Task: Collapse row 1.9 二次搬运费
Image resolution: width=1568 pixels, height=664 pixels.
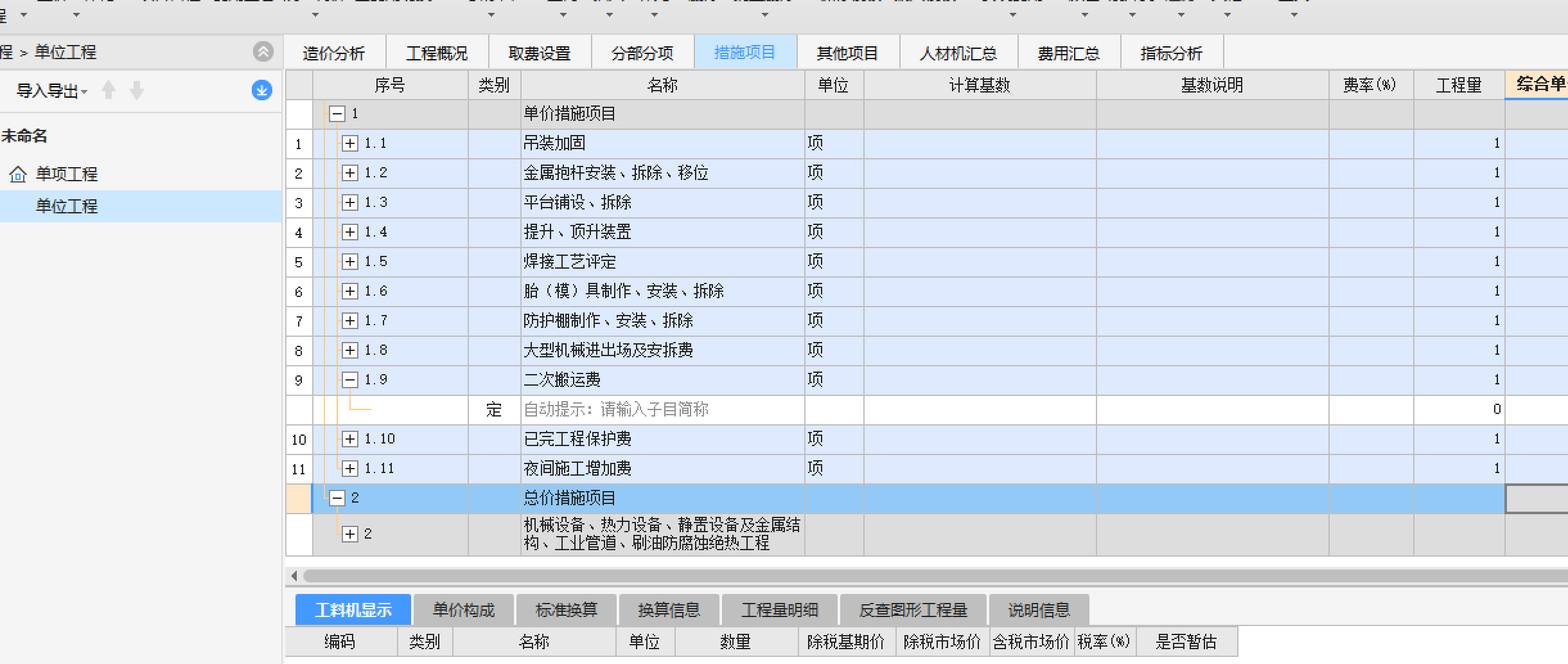Action: click(x=350, y=380)
